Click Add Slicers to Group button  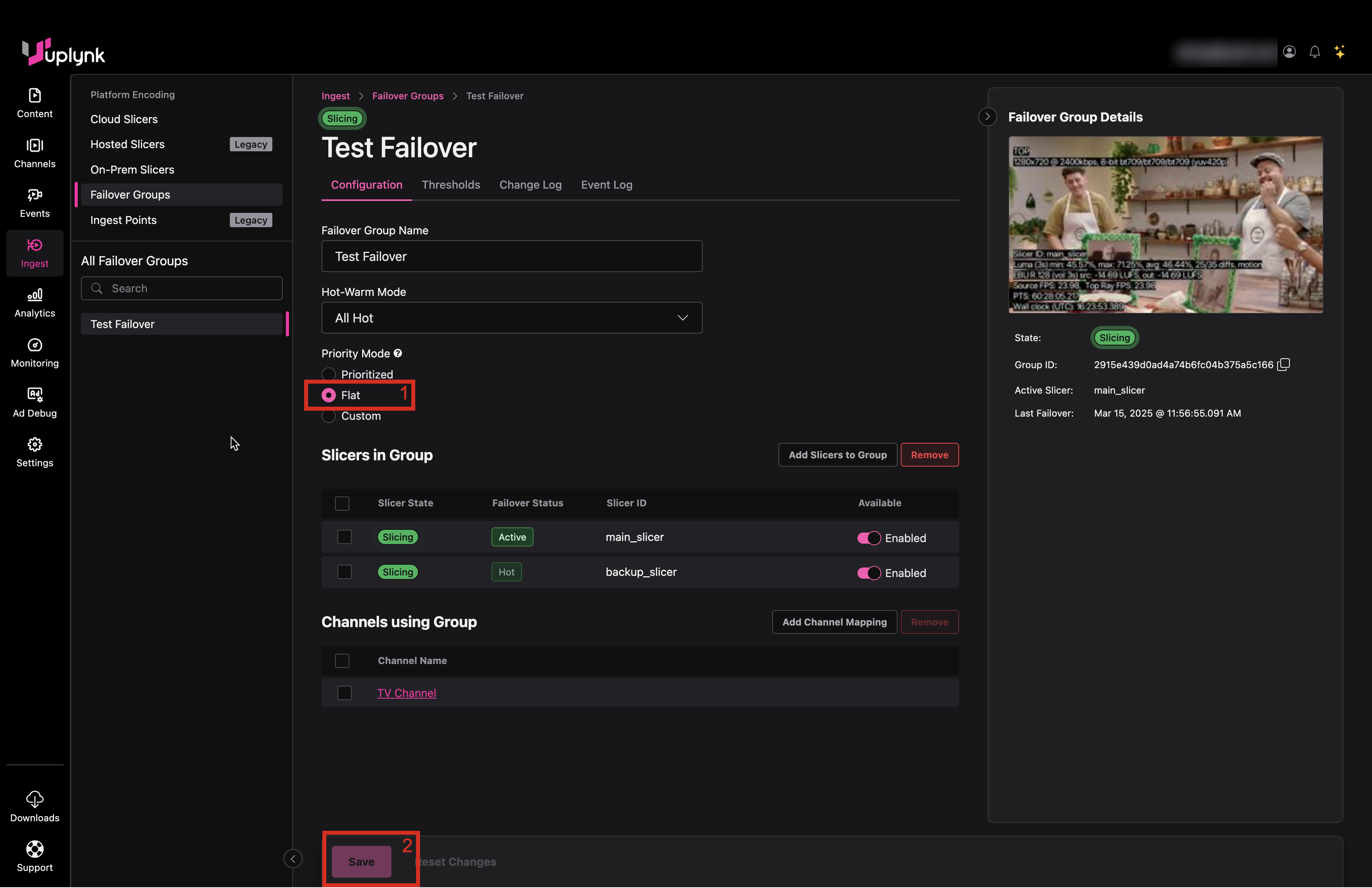click(837, 455)
